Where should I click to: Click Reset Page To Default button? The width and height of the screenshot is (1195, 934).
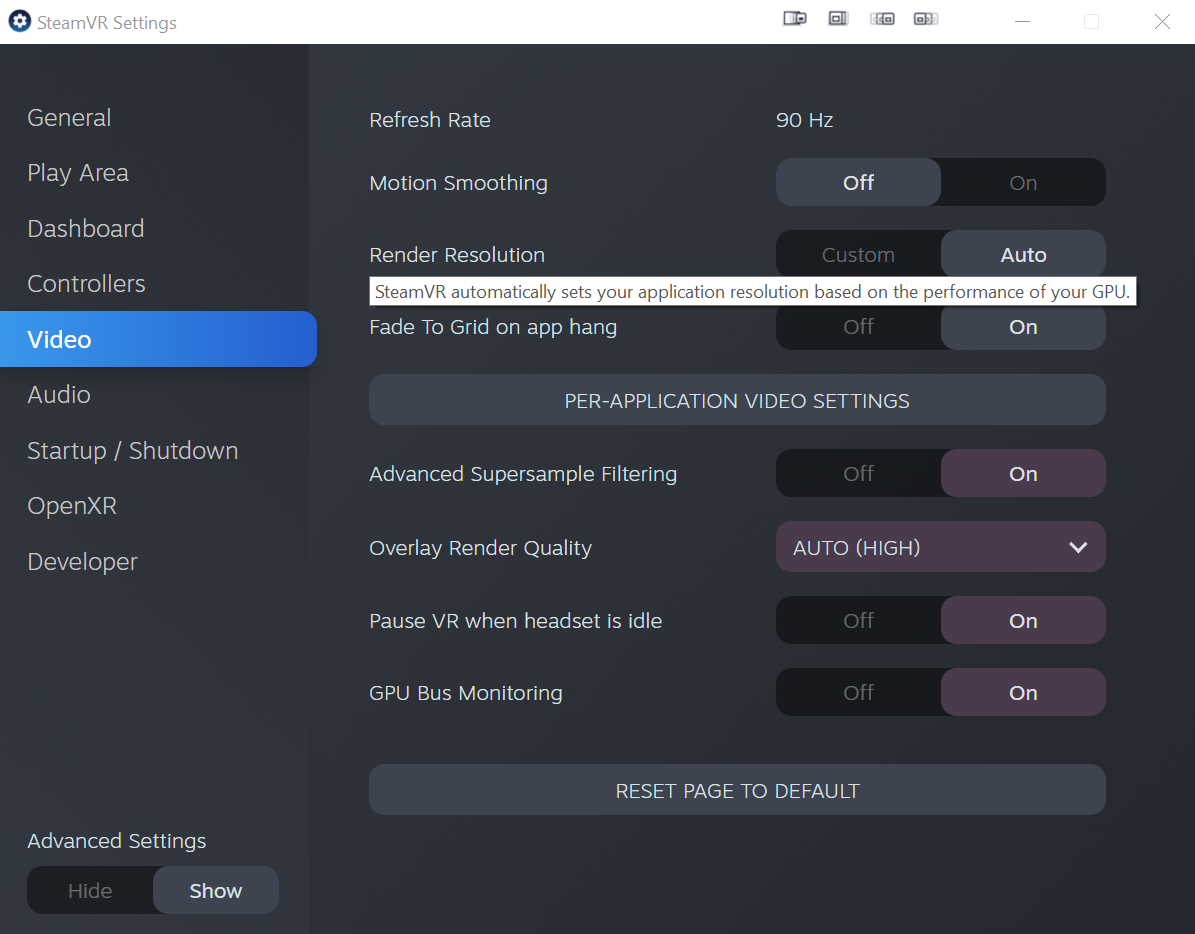coord(737,790)
